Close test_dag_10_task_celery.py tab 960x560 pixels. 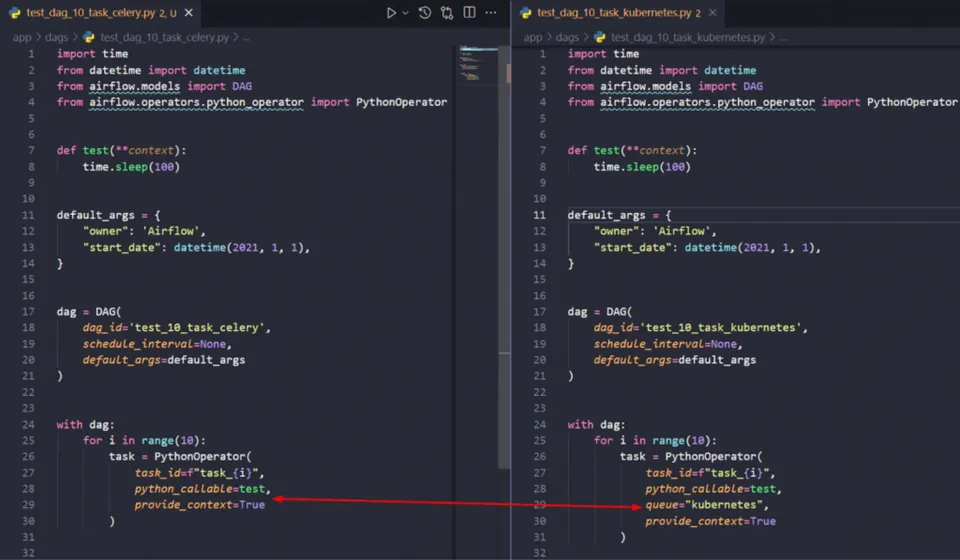[189, 12]
